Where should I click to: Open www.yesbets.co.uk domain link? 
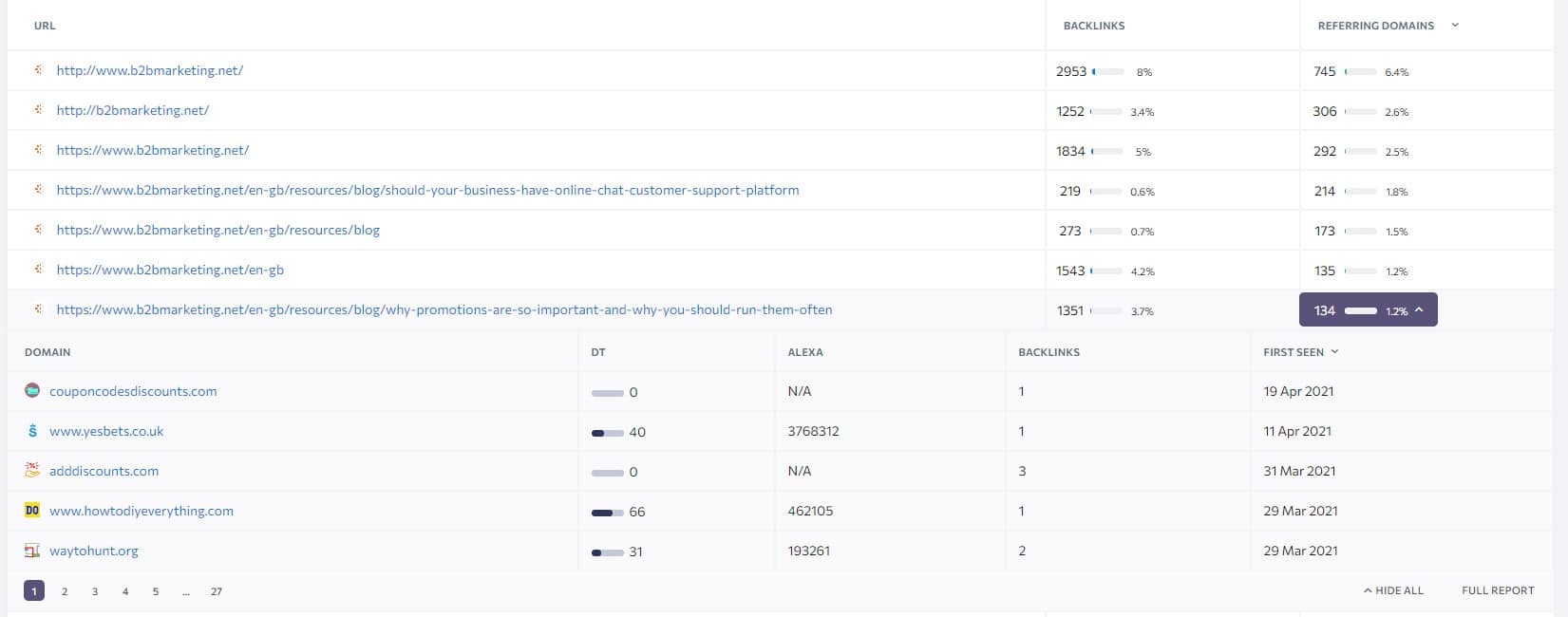click(106, 431)
